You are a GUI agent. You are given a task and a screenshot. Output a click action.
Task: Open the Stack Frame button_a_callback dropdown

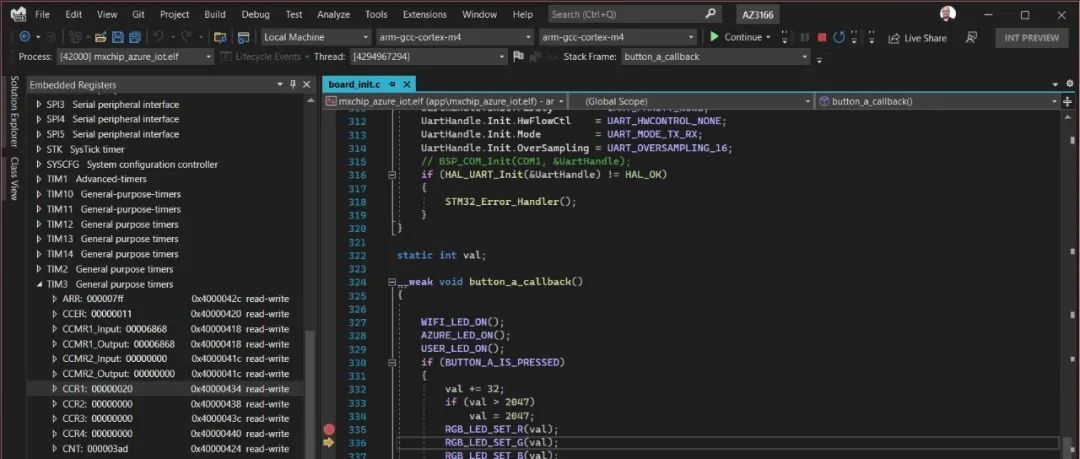pos(715,57)
